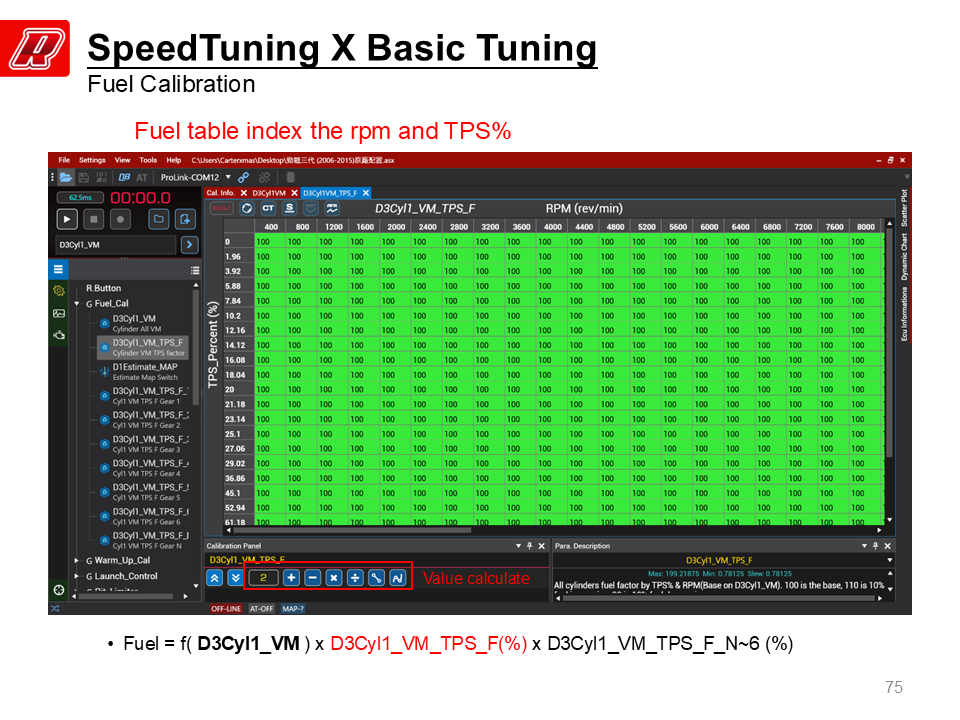The image size is (960, 720).
Task: Click the AT toolbar button
Action: coord(142,178)
